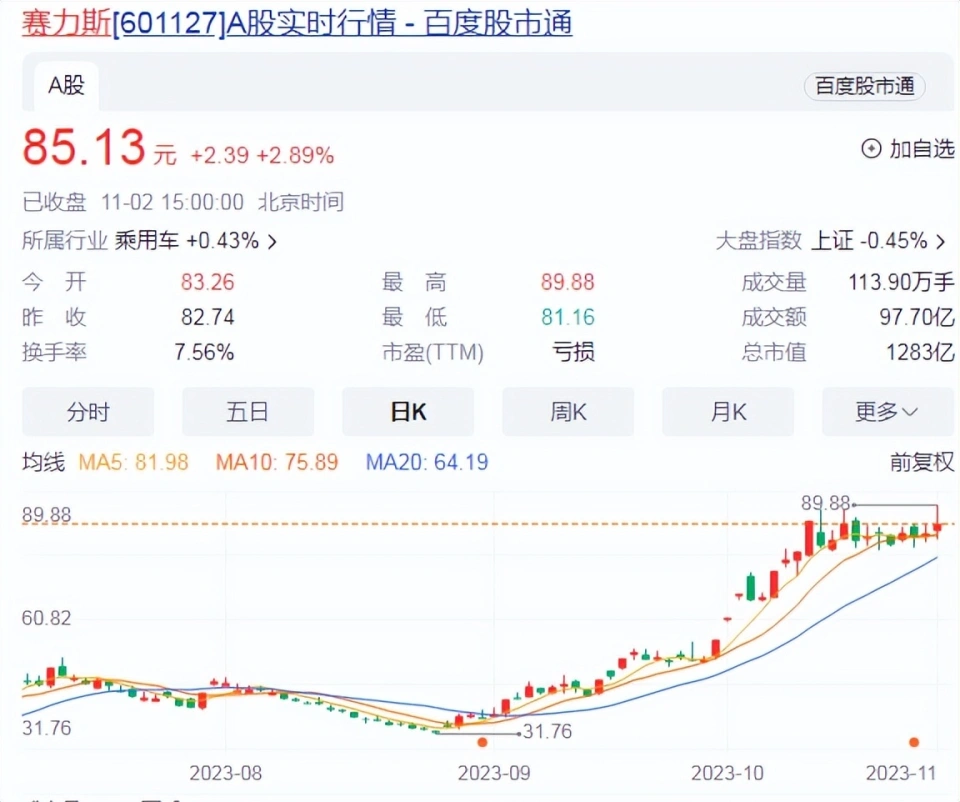The width and height of the screenshot is (960, 802).
Task: Click the 2023-11 date axis label
Action: click(901, 773)
